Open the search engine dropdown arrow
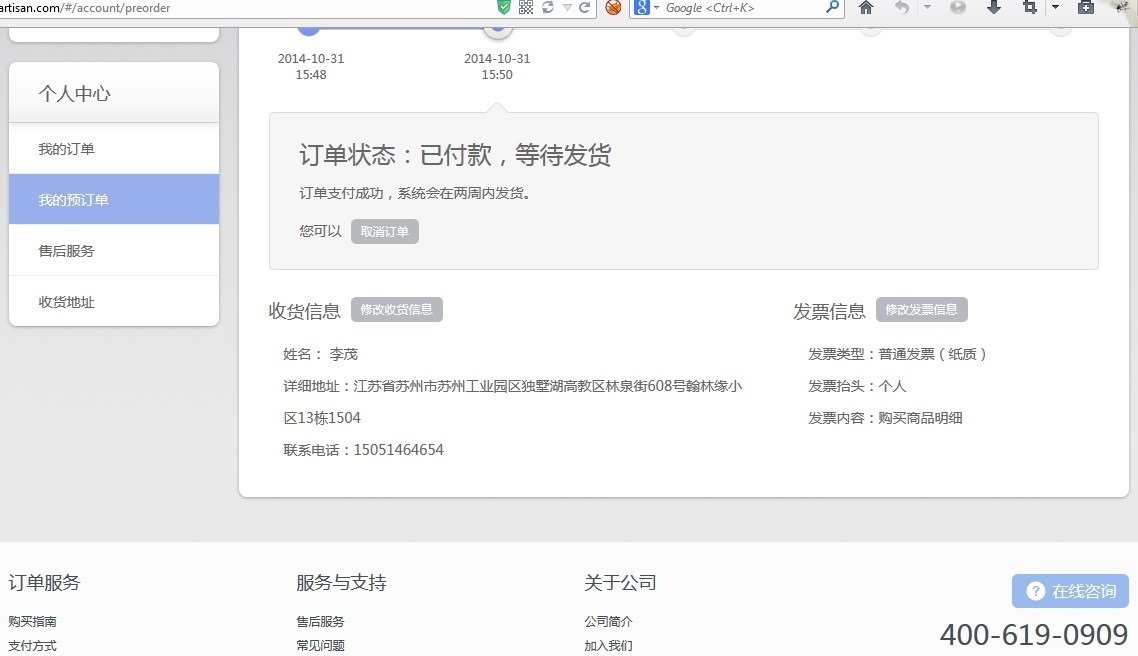 657,8
